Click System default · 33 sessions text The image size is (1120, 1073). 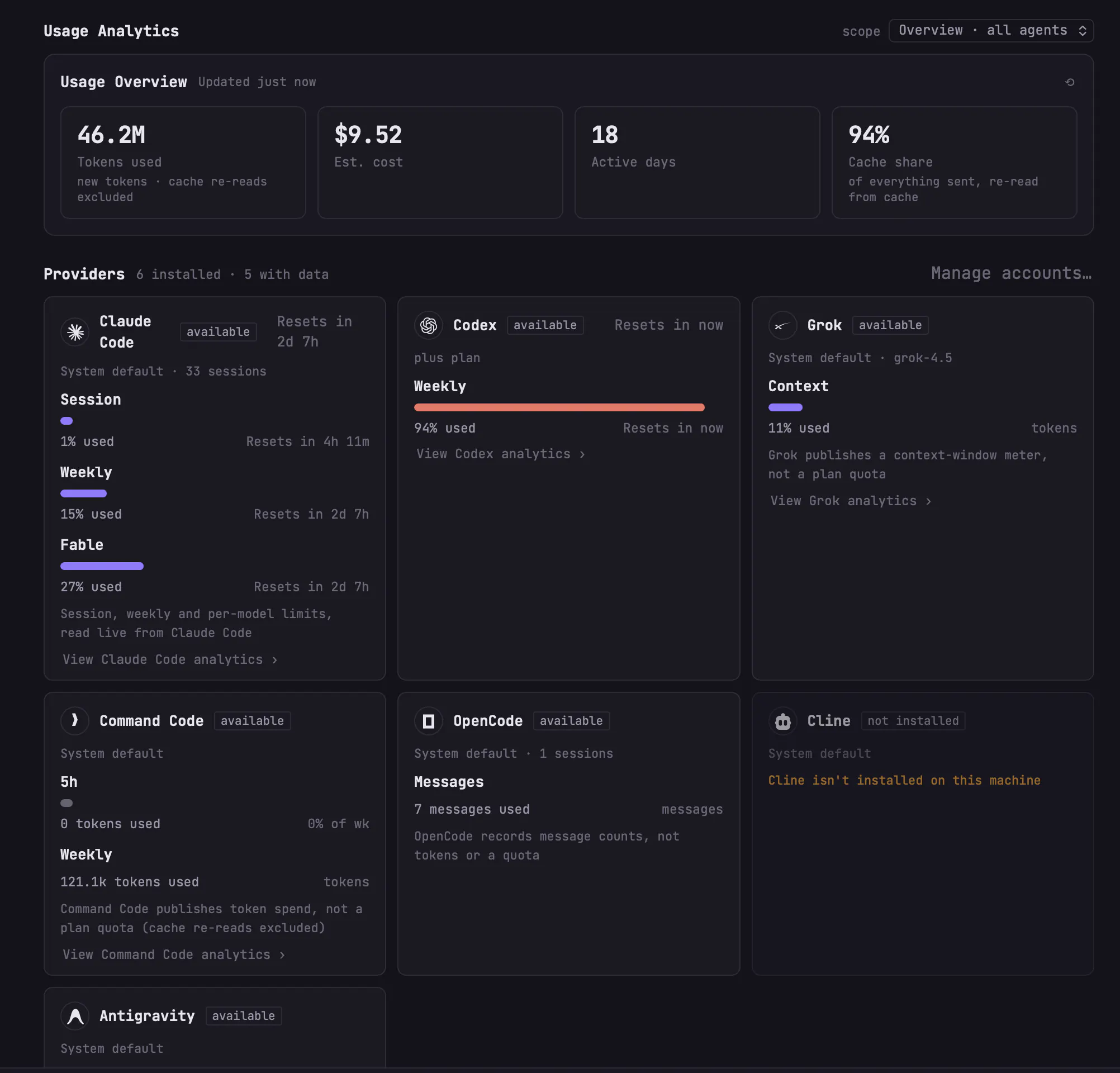(163, 372)
